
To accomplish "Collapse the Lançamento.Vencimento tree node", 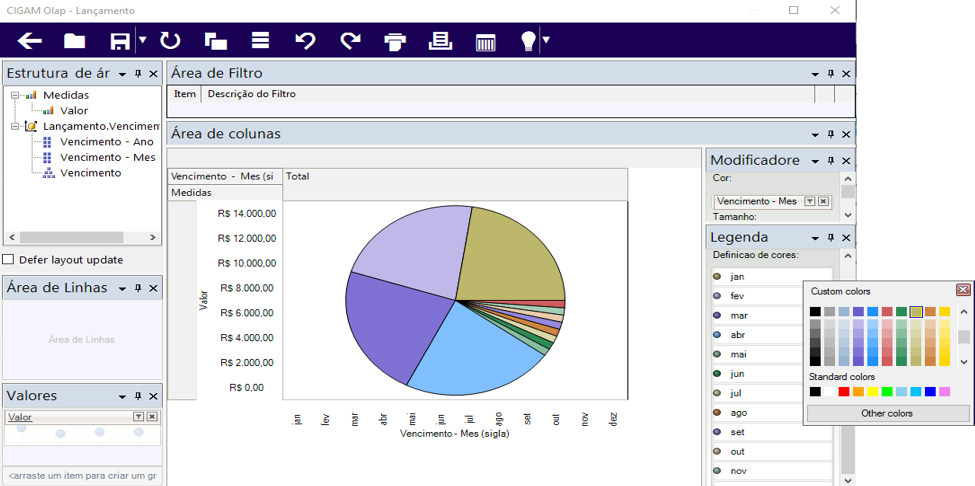I will [15, 126].
